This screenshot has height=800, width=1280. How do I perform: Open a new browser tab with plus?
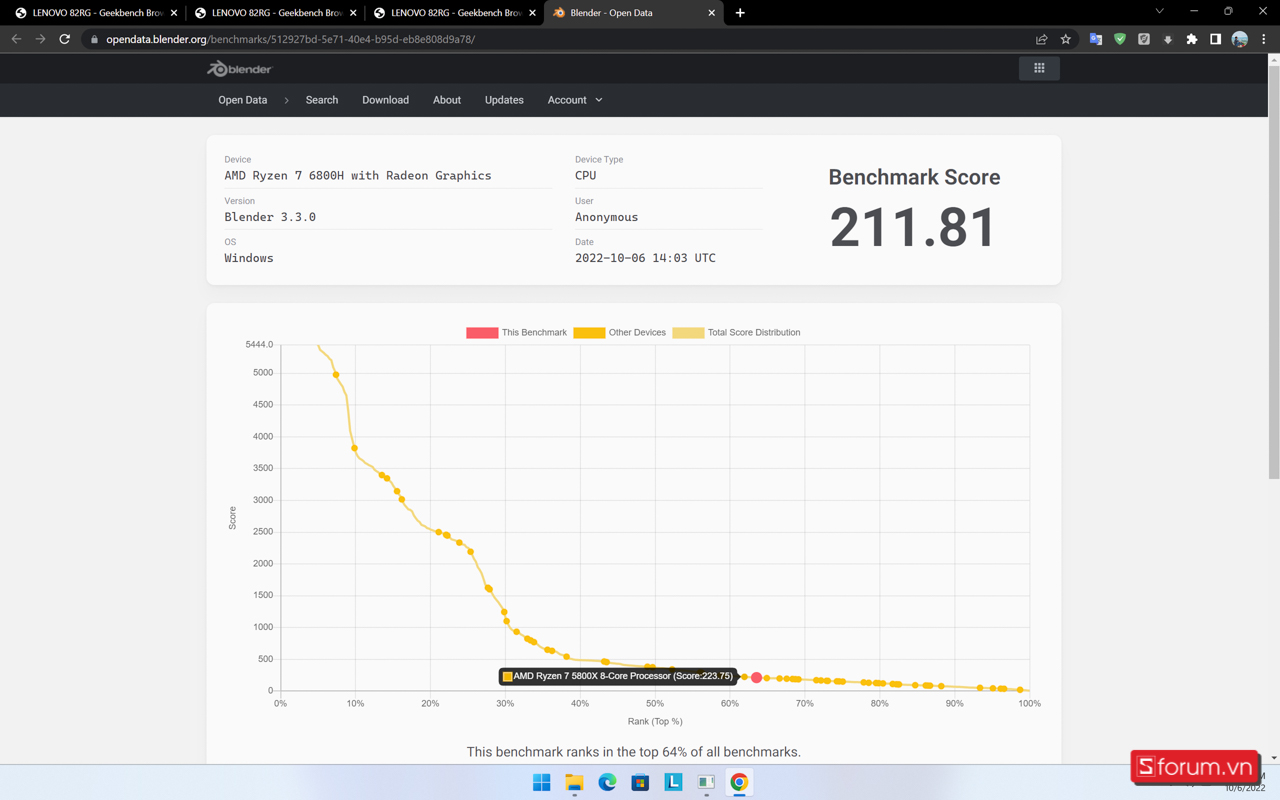point(740,13)
